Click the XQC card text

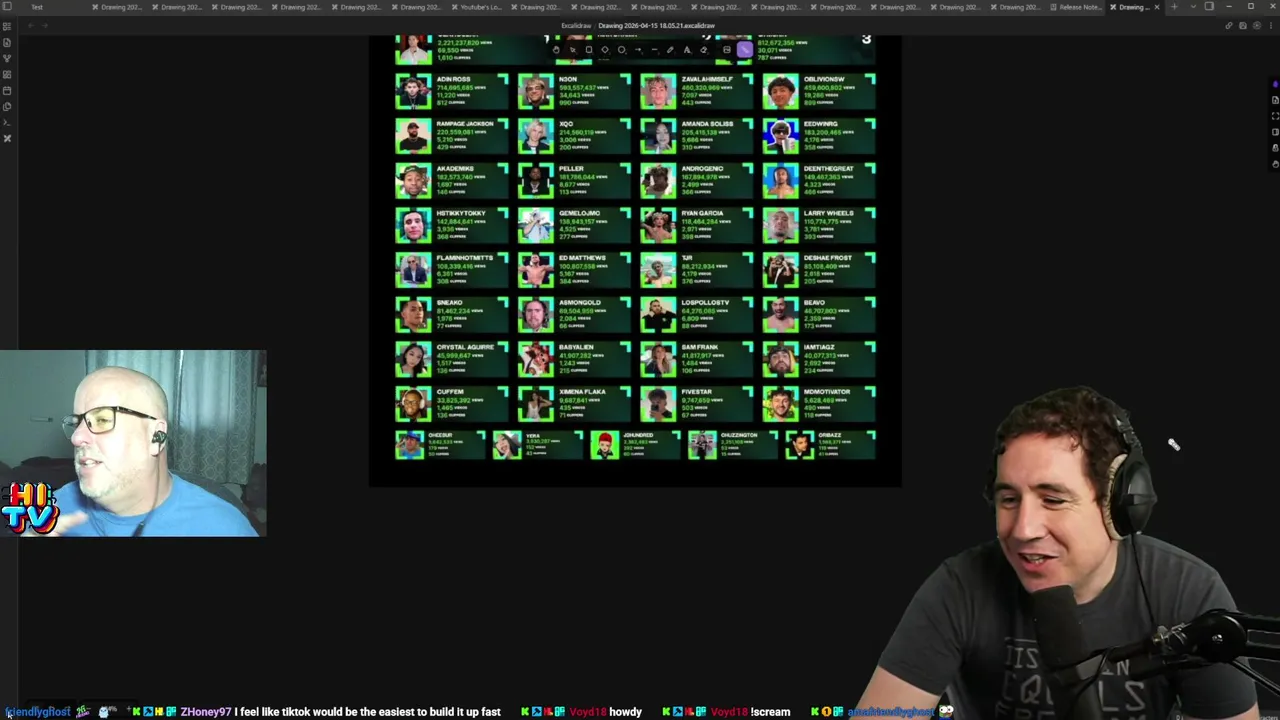click(x=566, y=124)
